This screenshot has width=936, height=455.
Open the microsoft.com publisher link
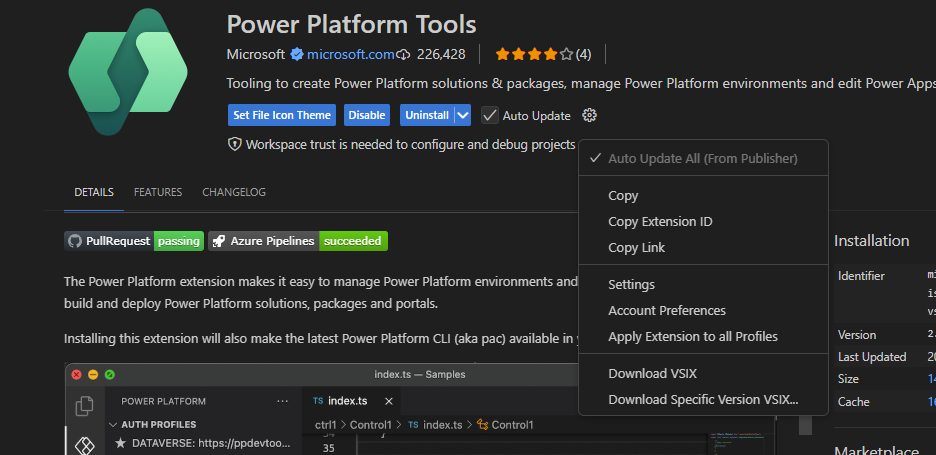350,55
